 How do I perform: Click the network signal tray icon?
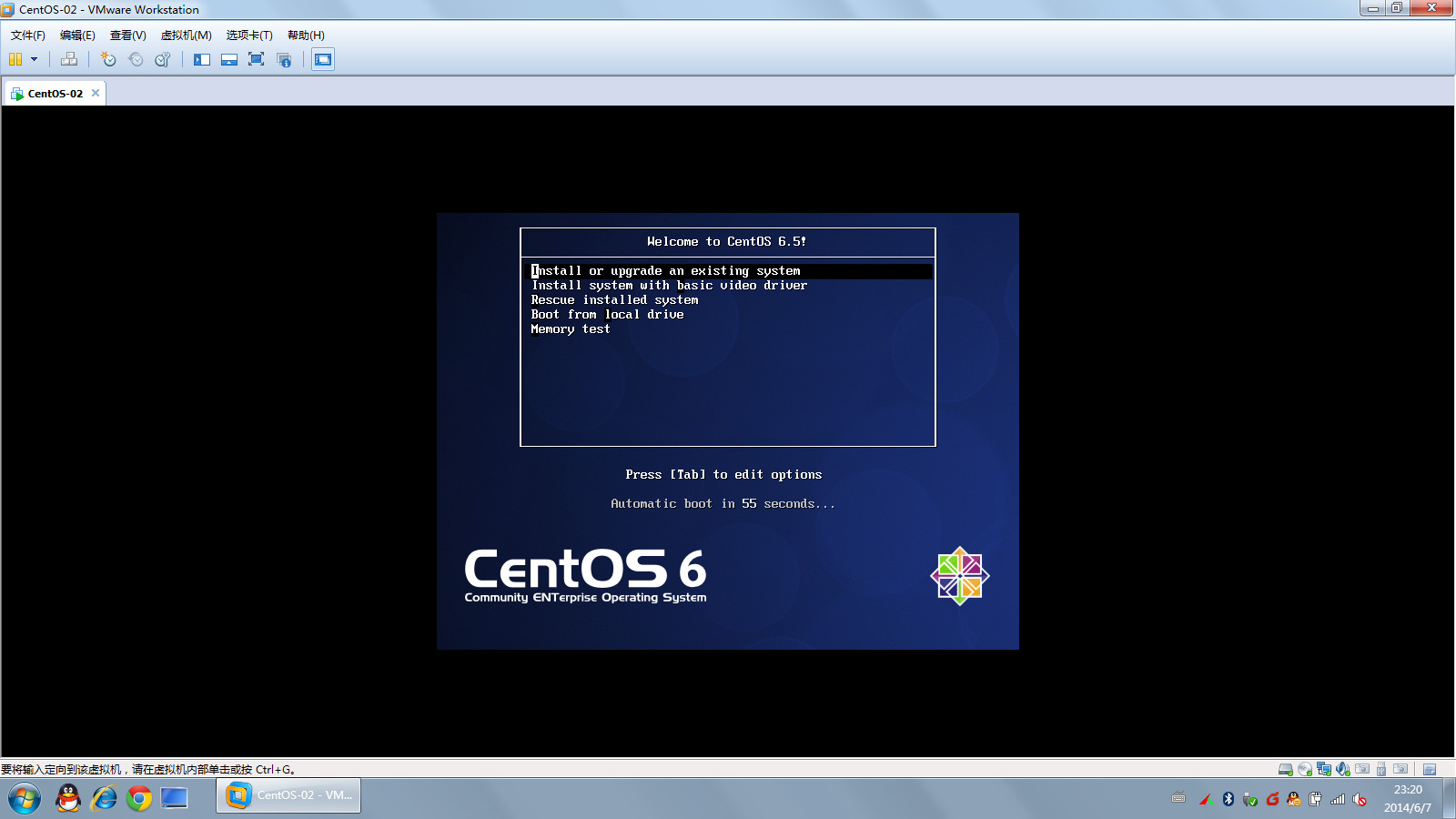(1338, 799)
